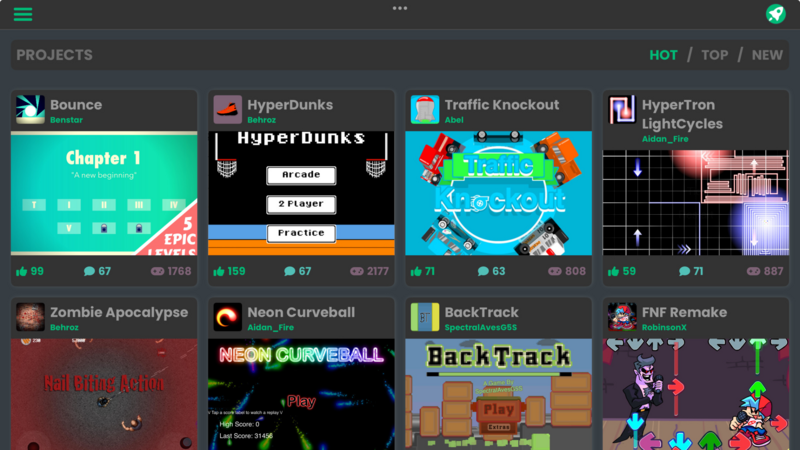The height and width of the screenshot is (450, 800).
Task: Click Practice button in HyperDunks preview
Action: [301, 233]
